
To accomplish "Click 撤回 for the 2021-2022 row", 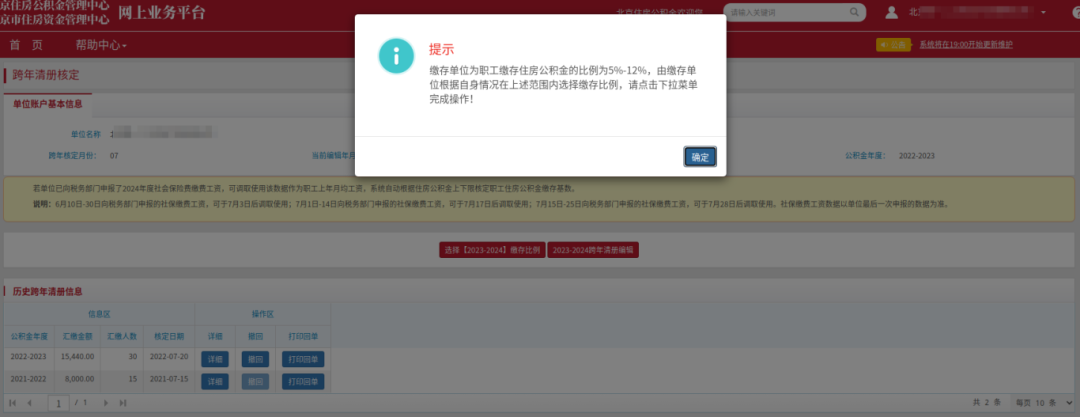I will pos(255,382).
